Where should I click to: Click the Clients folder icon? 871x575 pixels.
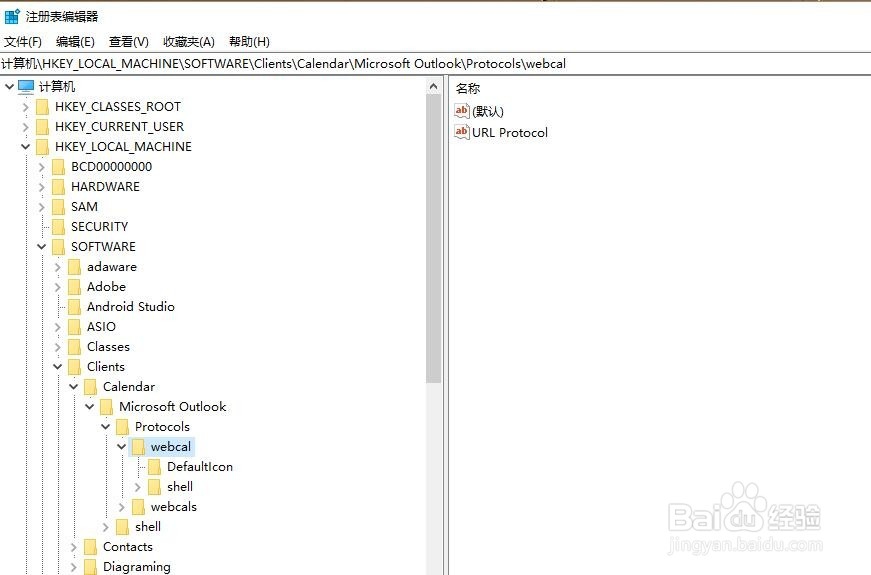(x=74, y=367)
